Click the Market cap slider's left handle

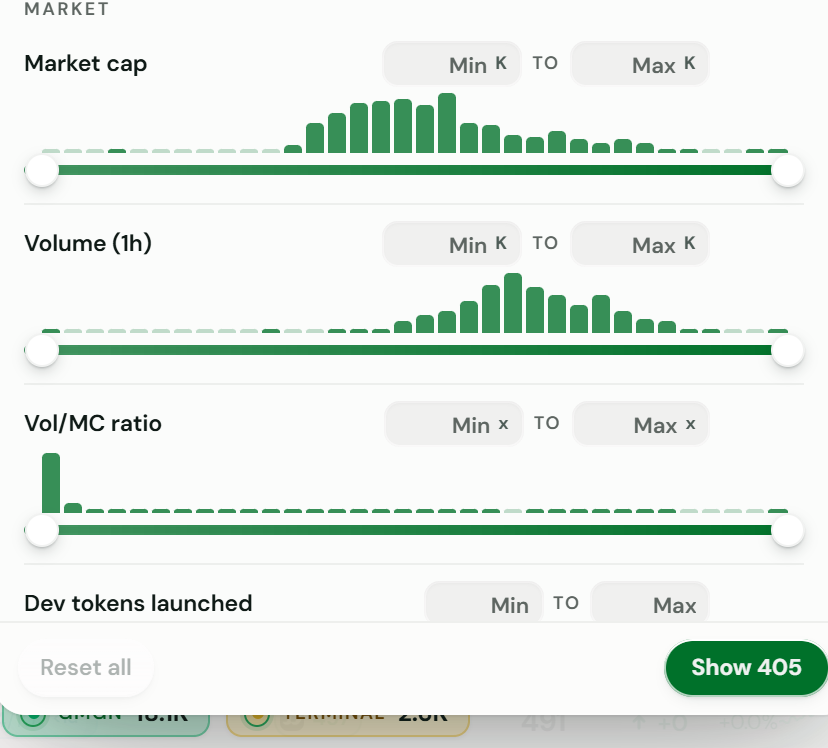coord(42,171)
